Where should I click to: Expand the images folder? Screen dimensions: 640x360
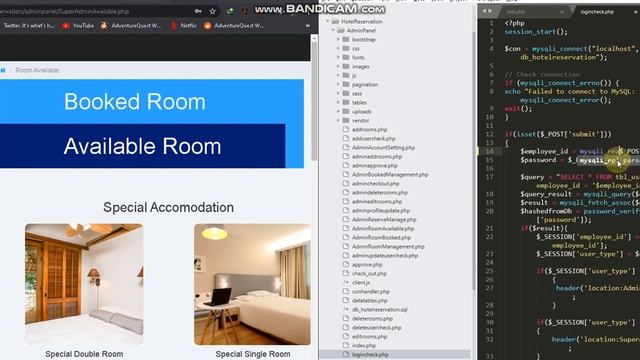click(x=338, y=67)
